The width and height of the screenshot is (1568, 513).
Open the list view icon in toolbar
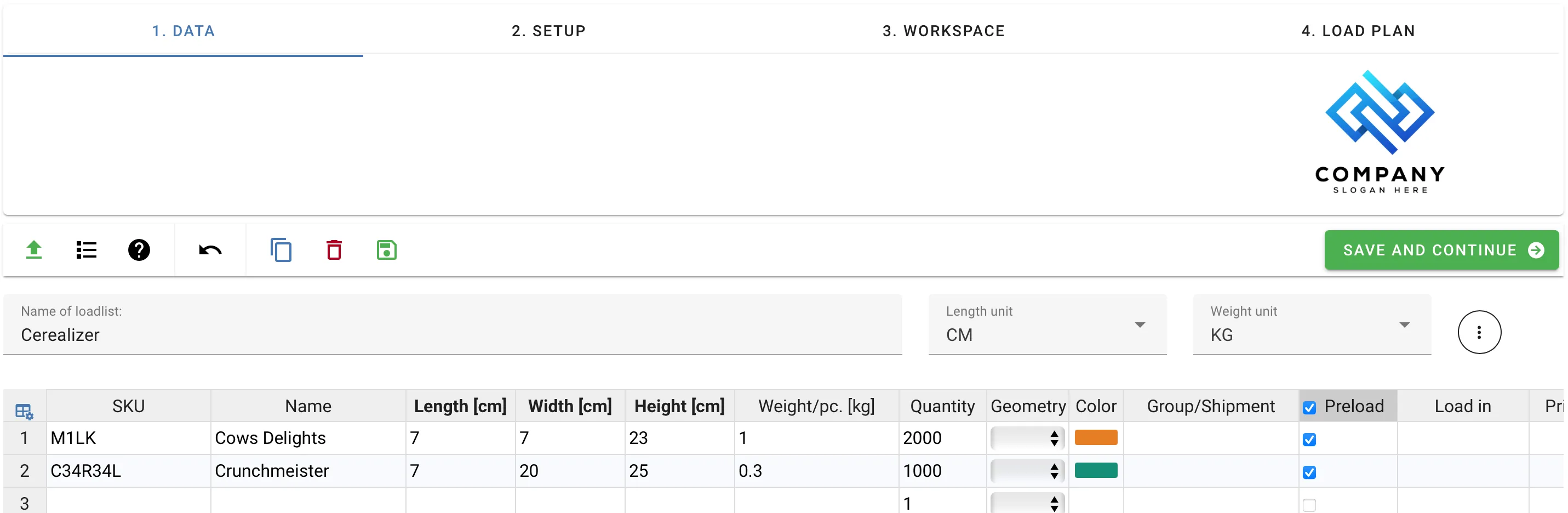coord(87,250)
